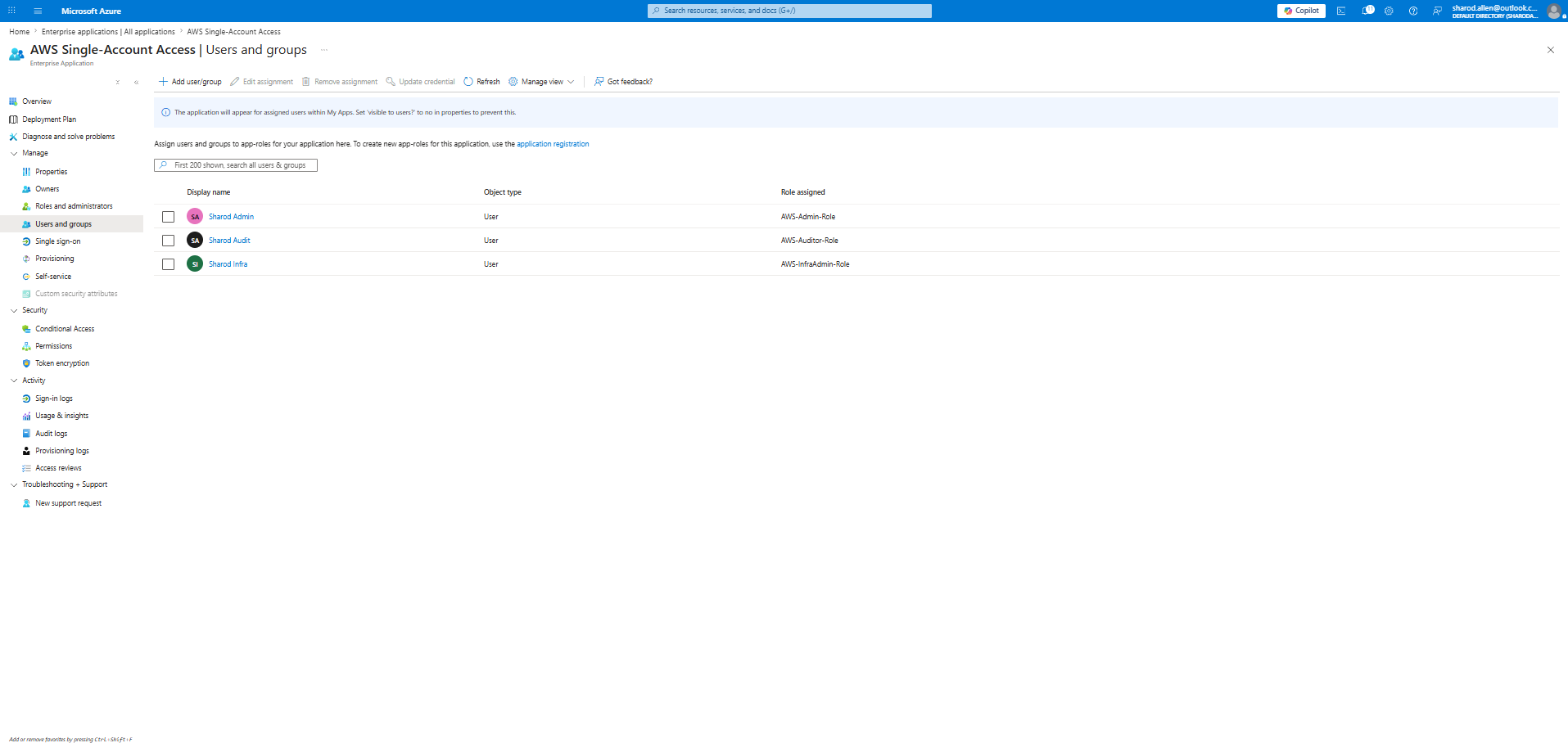Open the Notifications bell
The height and width of the screenshot is (743, 1568).
tap(1367, 11)
